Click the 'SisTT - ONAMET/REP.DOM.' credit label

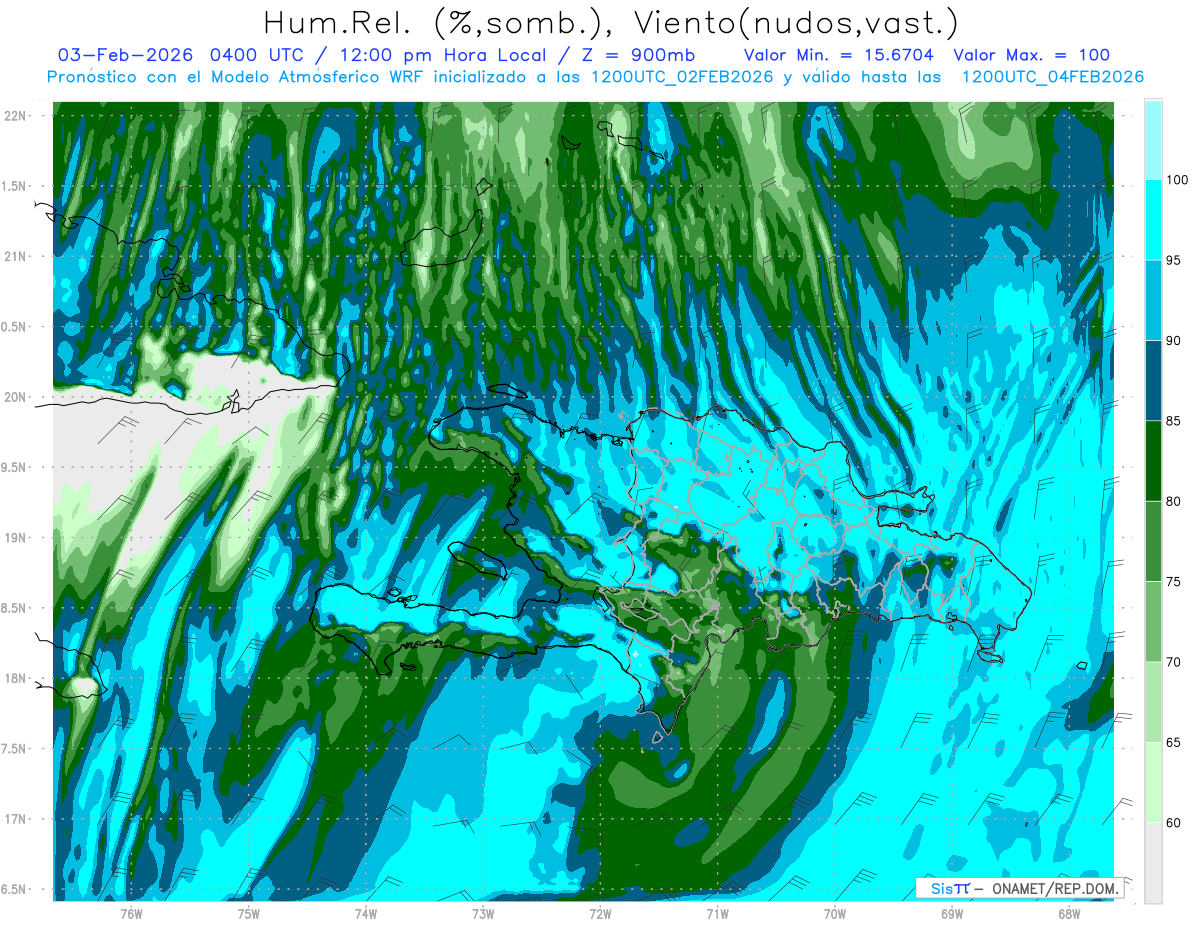click(x=1020, y=889)
